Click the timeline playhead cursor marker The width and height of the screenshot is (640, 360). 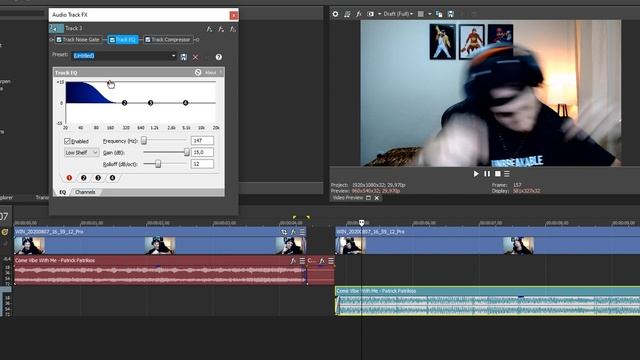tap(361, 222)
